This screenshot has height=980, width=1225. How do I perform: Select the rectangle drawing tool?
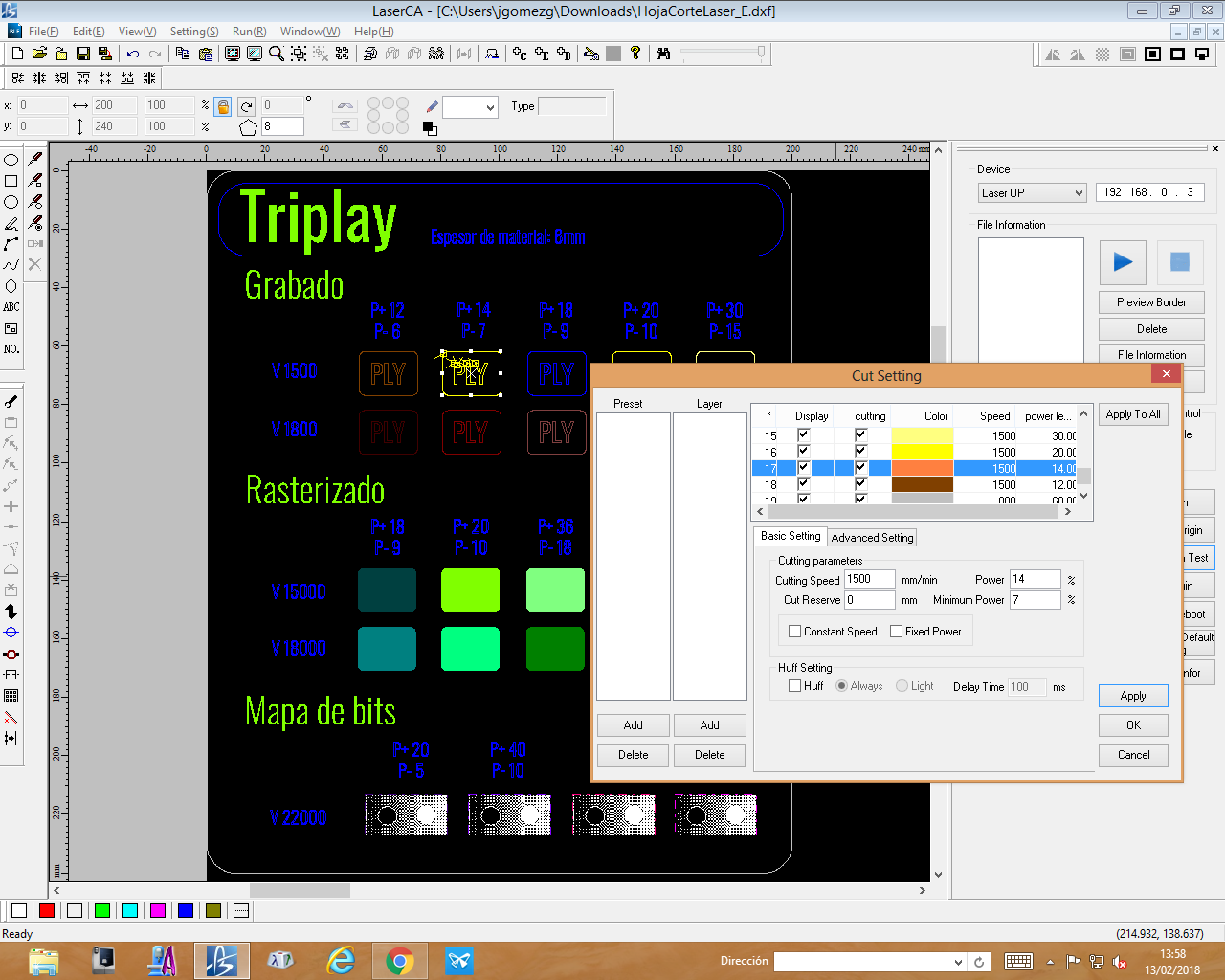click(11, 181)
